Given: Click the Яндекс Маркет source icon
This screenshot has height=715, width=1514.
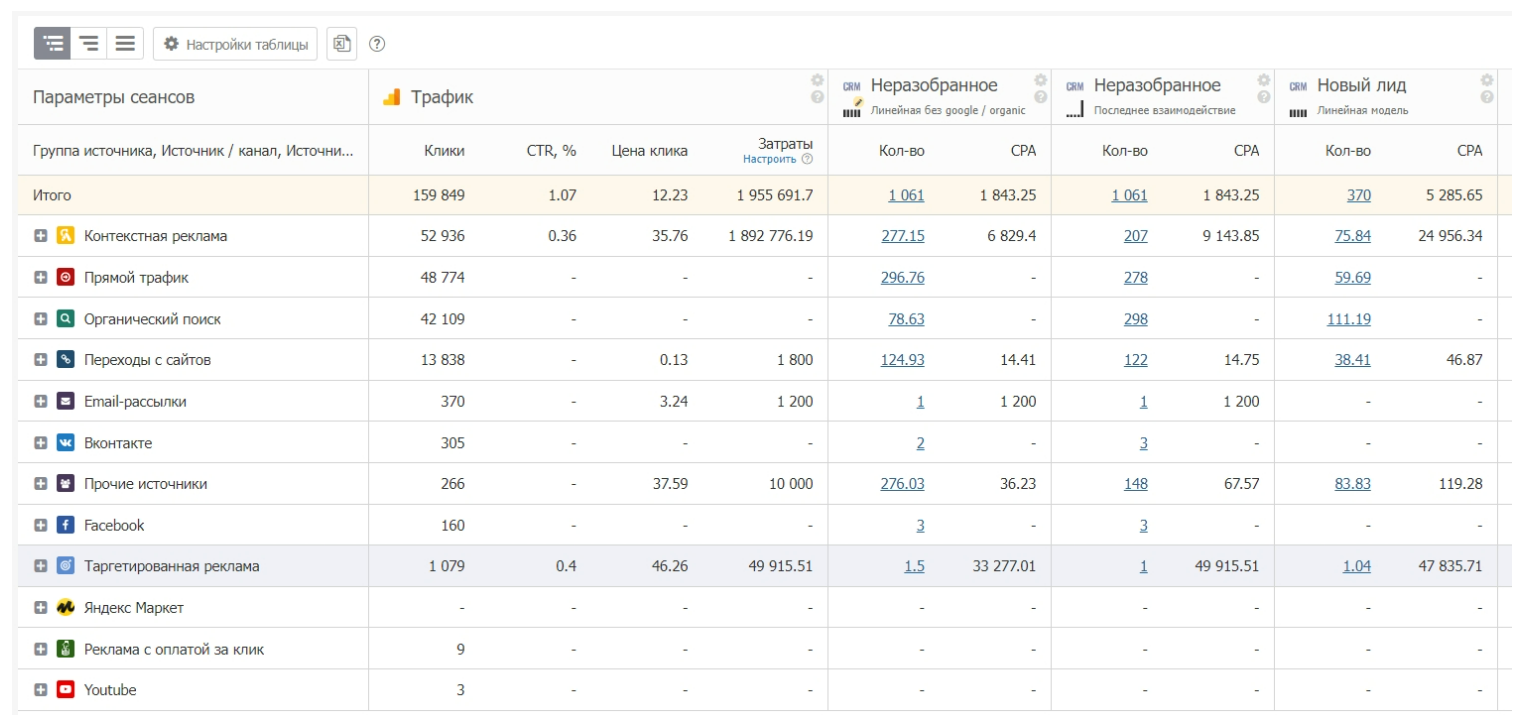Looking at the screenshot, I should click(65, 607).
